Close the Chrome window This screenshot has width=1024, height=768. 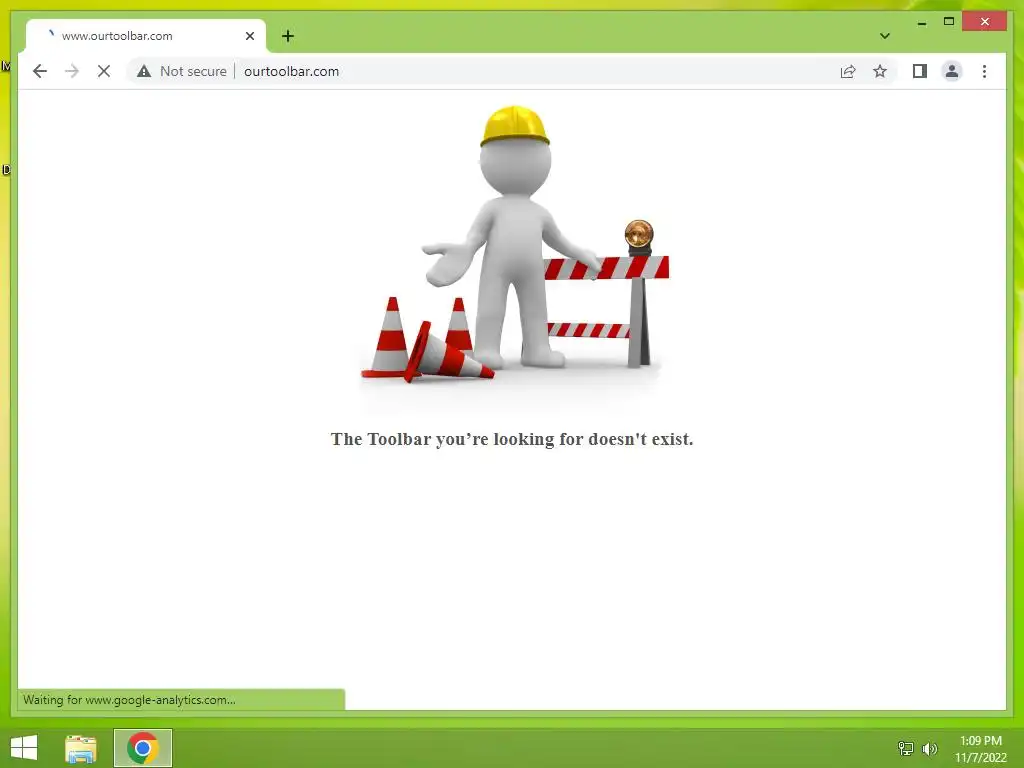point(985,22)
